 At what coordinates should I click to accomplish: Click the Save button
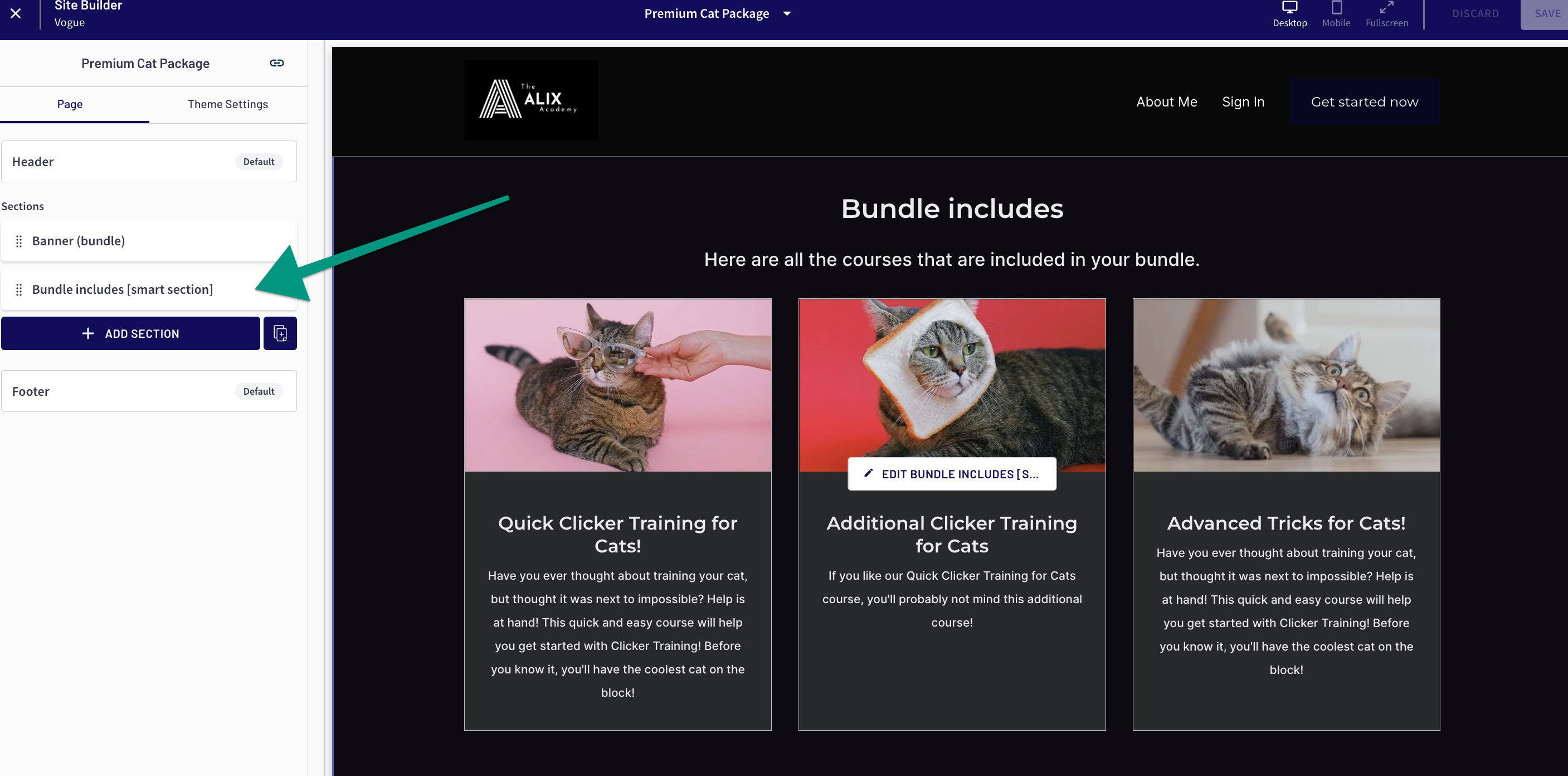1546,13
